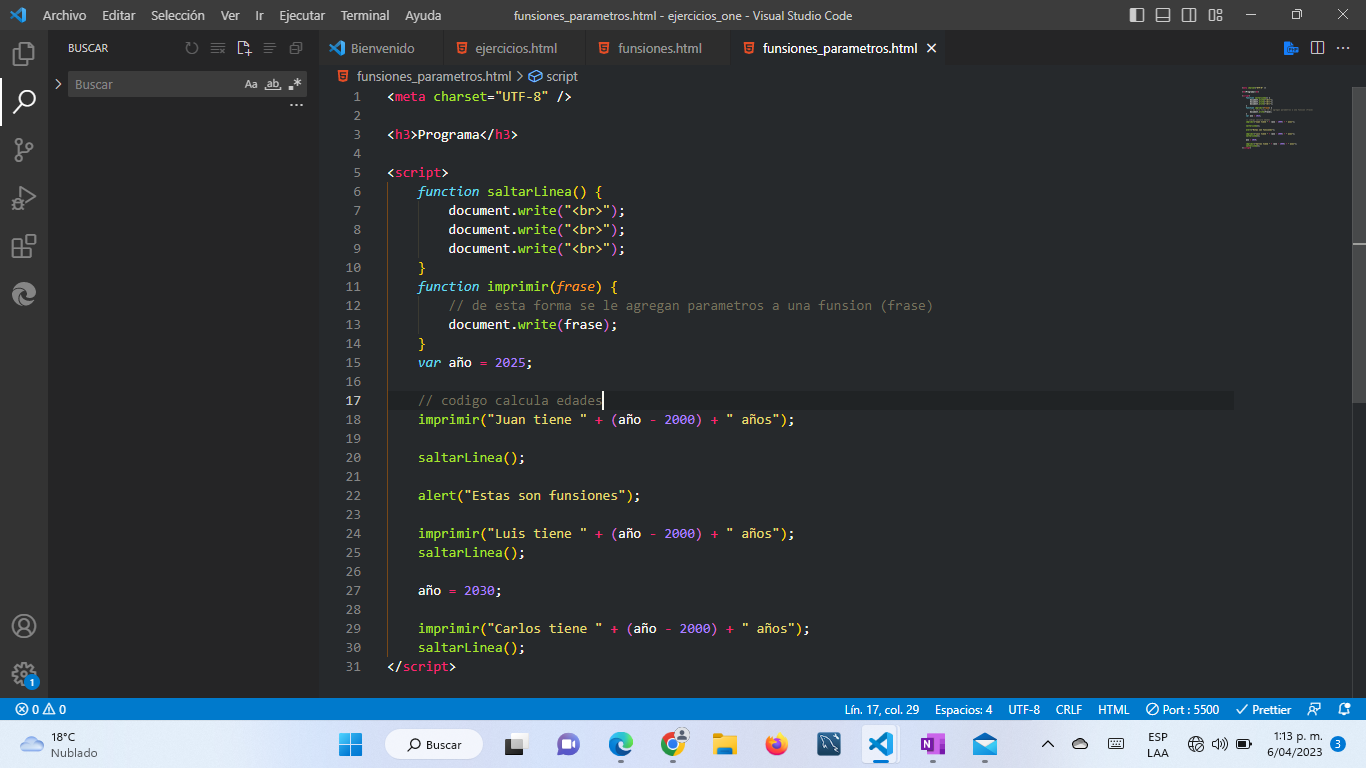1366x768 pixels.
Task: Change end of line sequence CRLF
Action: [x=1069, y=709]
